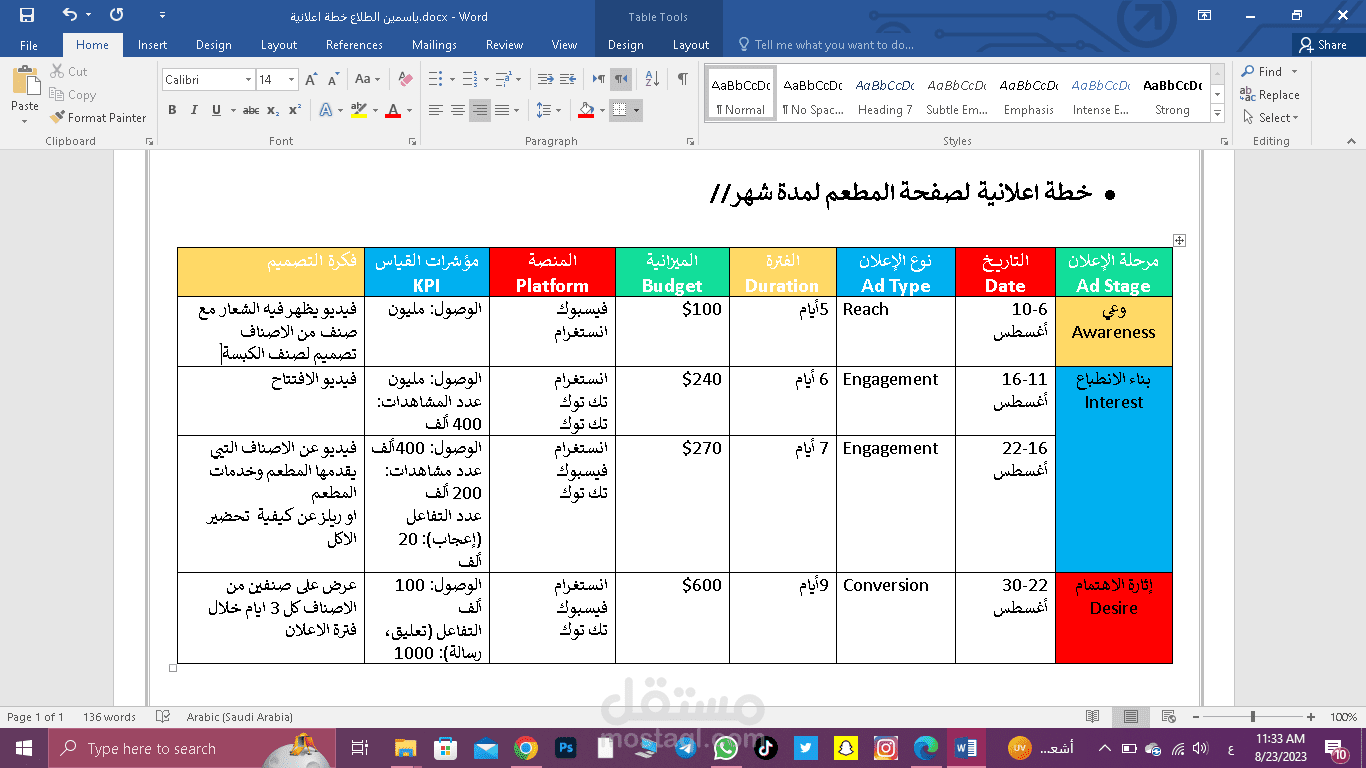Click the Clear All Formatting icon
This screenshot has width=1366, height=768.
pos(405,78)
